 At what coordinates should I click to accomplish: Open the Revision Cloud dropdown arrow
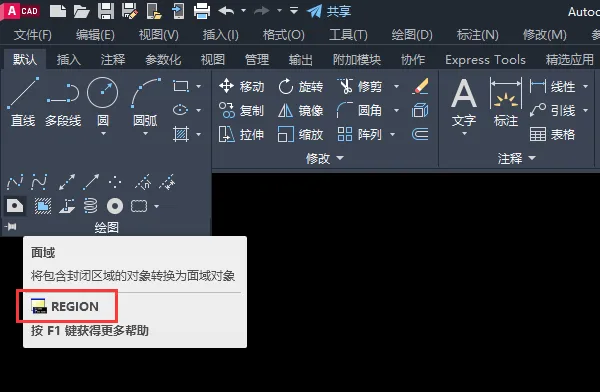click(x=156, y=206)
